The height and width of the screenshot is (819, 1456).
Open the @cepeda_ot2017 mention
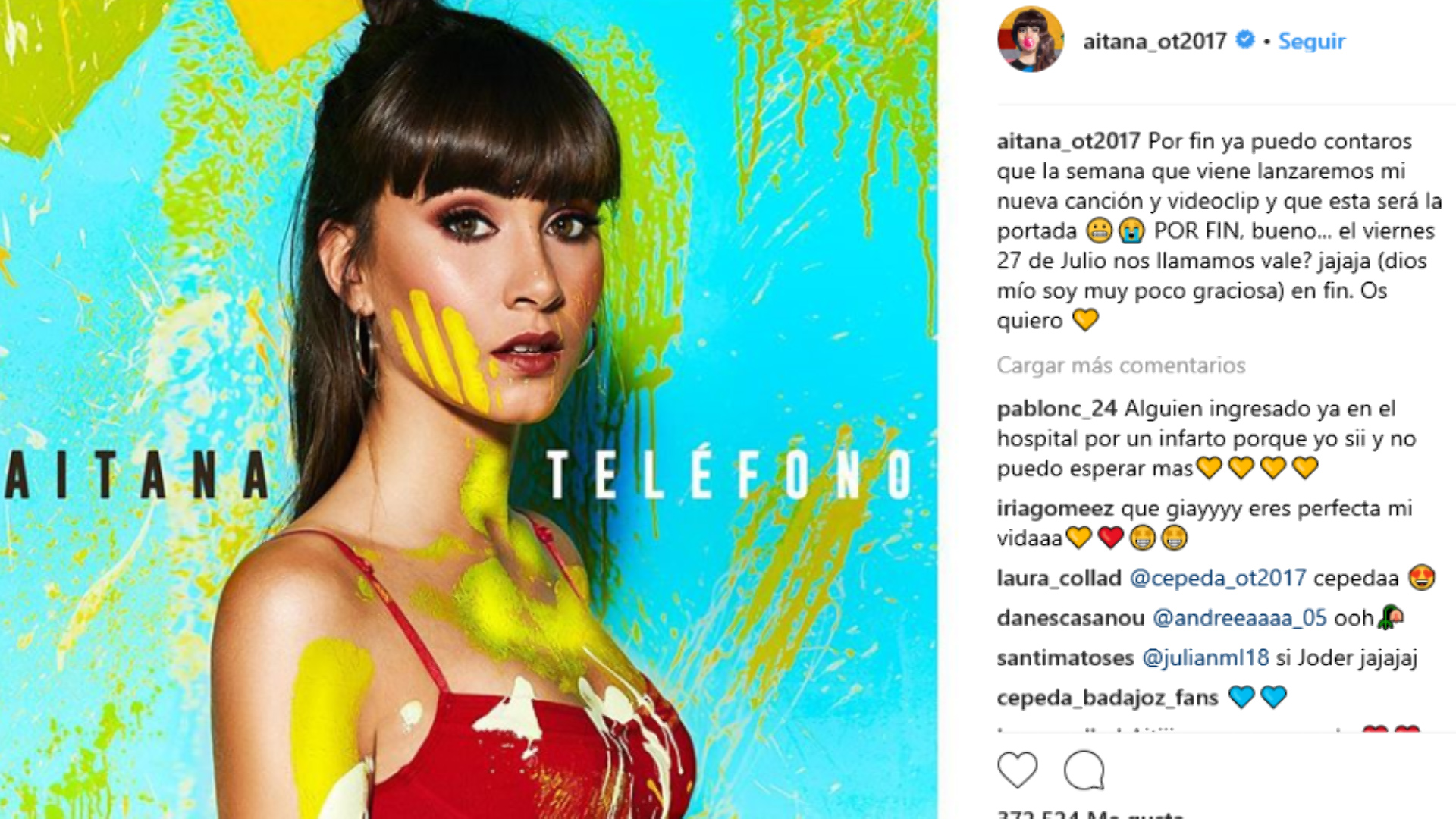tap(1218, 578)
